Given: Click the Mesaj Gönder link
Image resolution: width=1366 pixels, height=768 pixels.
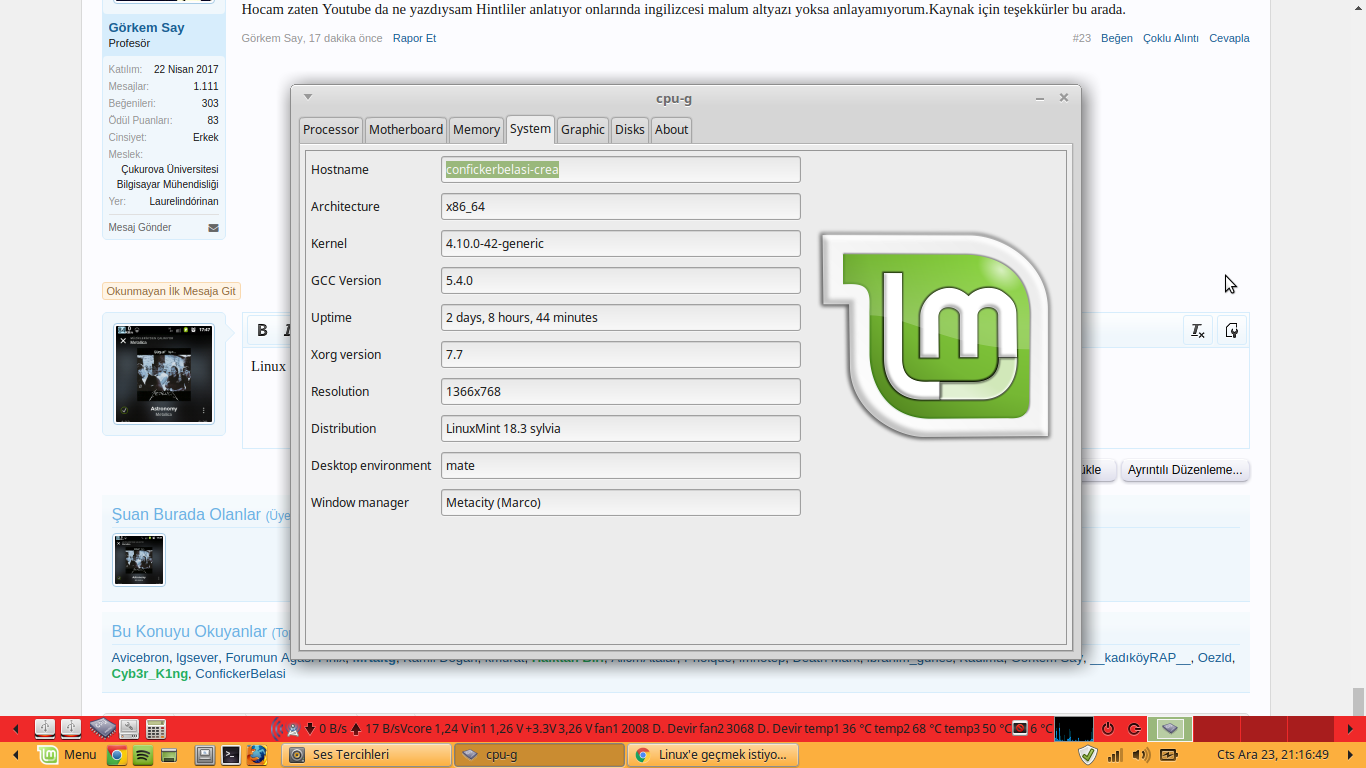Looking at the screenshot, I should [140, 228].
